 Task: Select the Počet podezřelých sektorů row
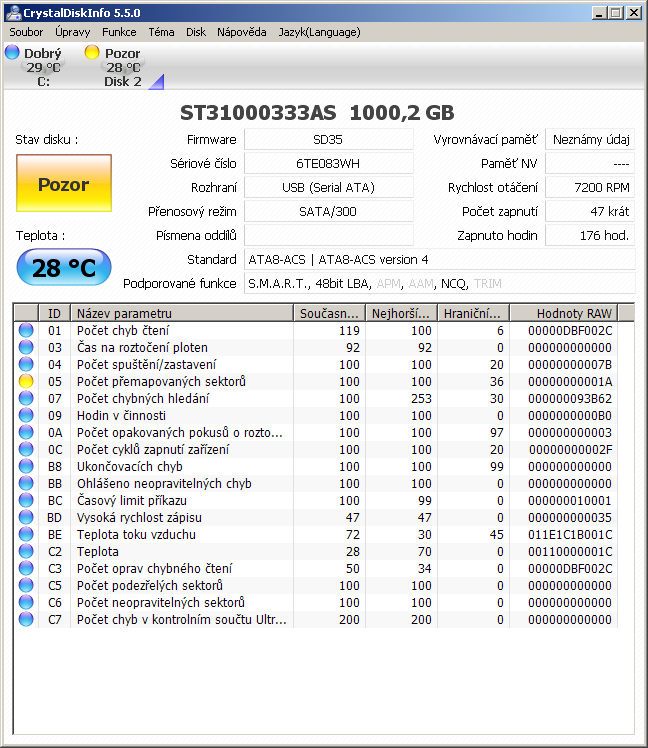[316, 585]
